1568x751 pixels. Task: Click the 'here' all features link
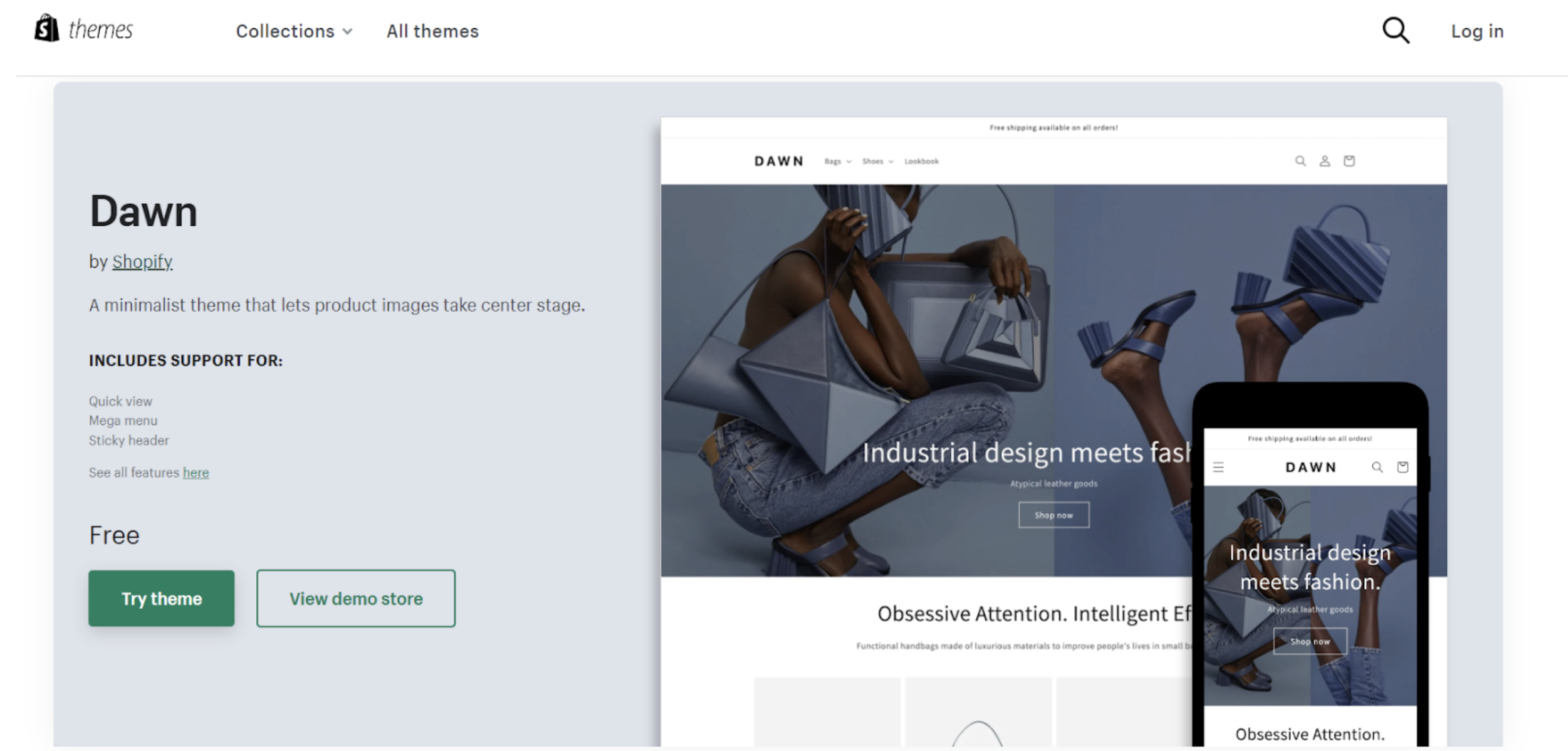(x=196, y=473)
